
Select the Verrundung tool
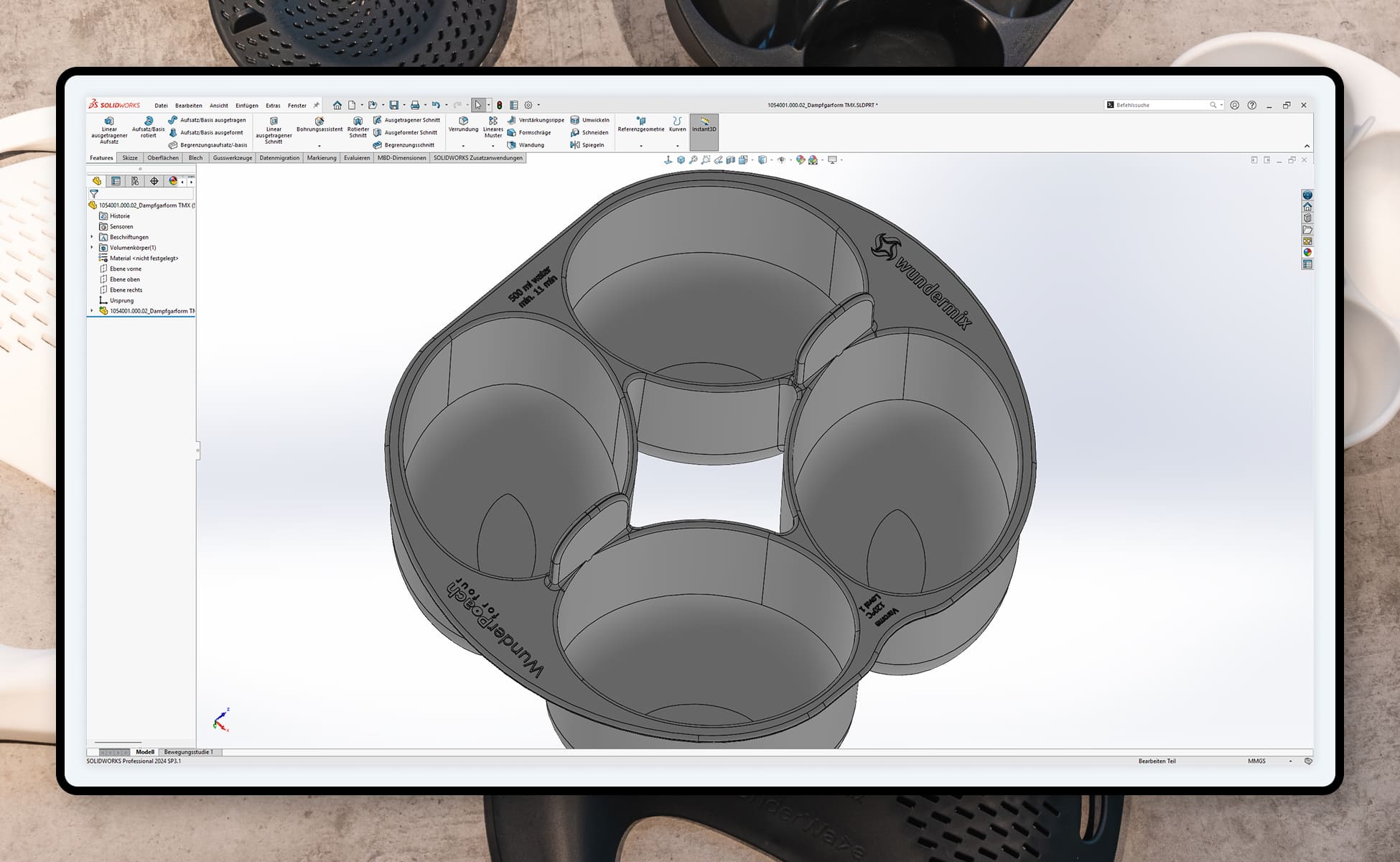click(x=463, y=124)
